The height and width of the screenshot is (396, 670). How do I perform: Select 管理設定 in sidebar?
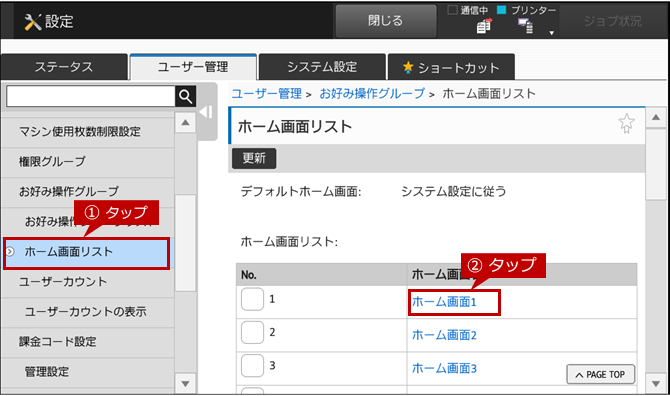(88, 372)
